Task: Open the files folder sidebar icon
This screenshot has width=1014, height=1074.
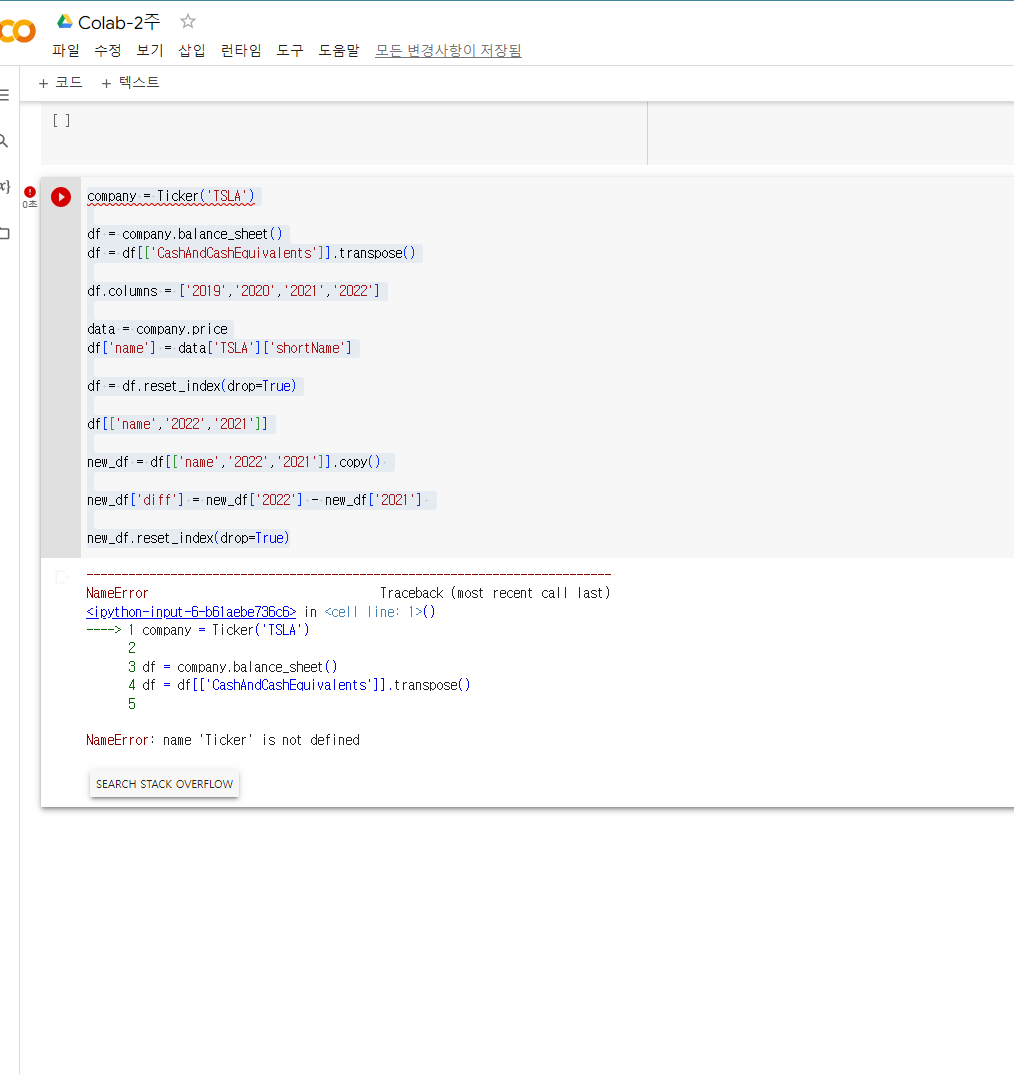Action: click(5, 234)
